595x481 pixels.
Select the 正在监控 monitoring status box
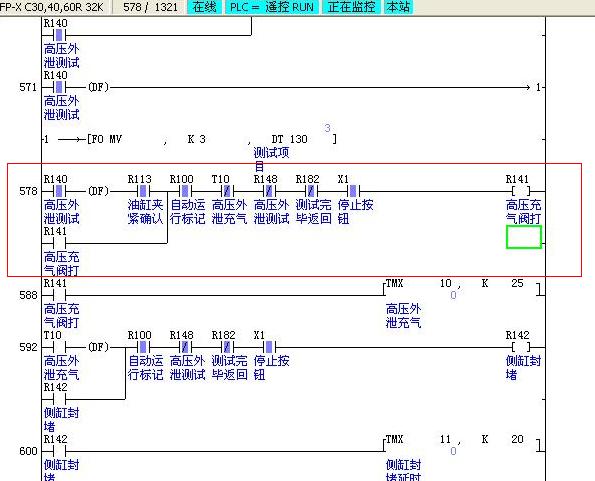[x=351, y=7]
